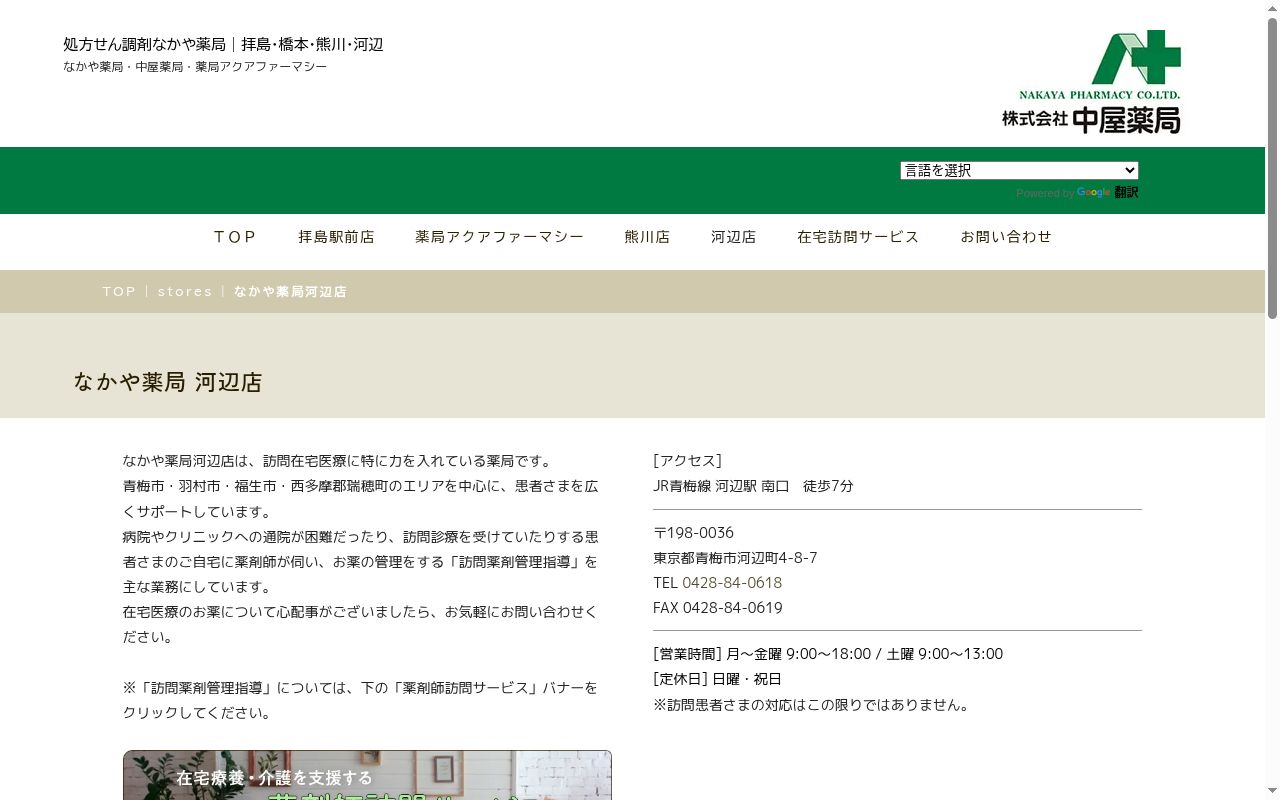Call the phone number 0428-84-0618

point(732,583)
